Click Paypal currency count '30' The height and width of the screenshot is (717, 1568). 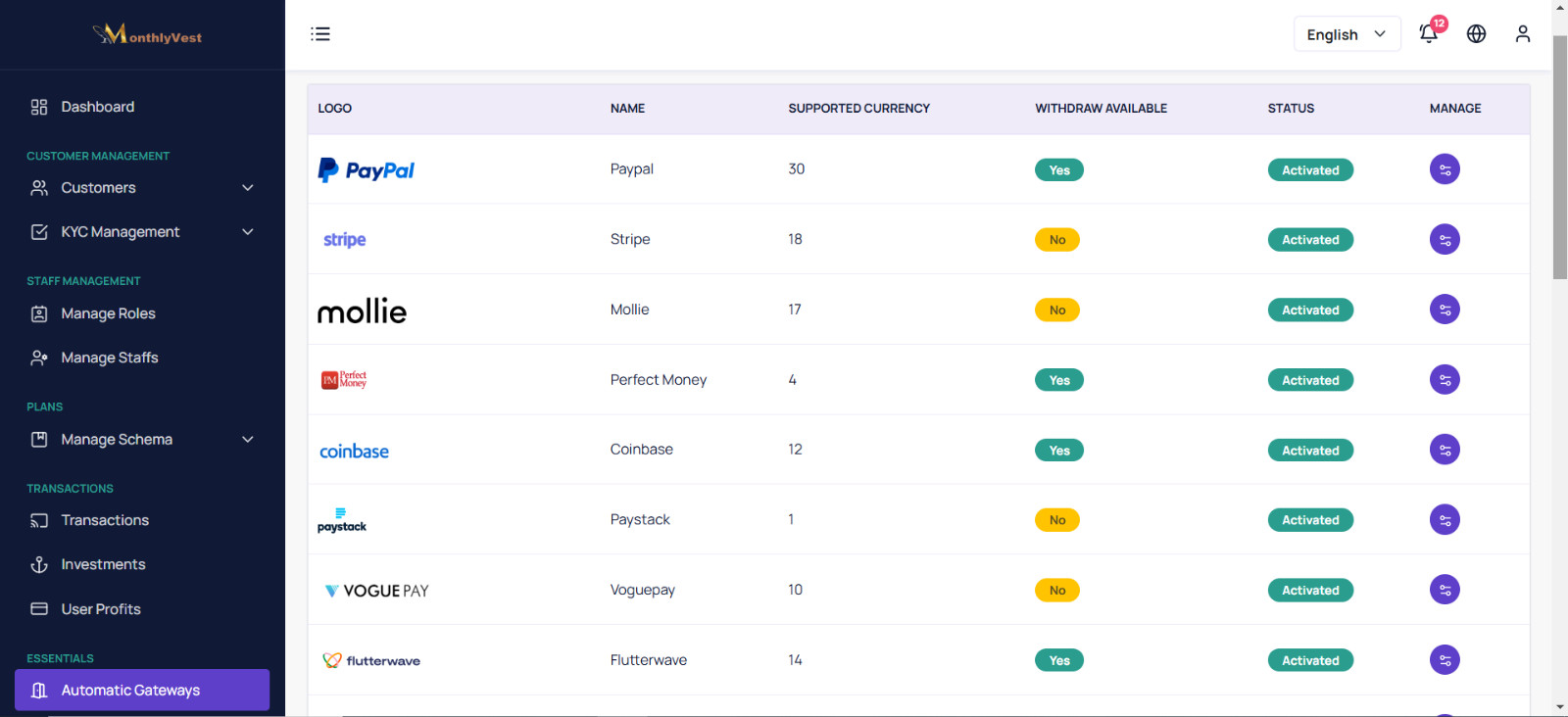(x=797, y=169)
